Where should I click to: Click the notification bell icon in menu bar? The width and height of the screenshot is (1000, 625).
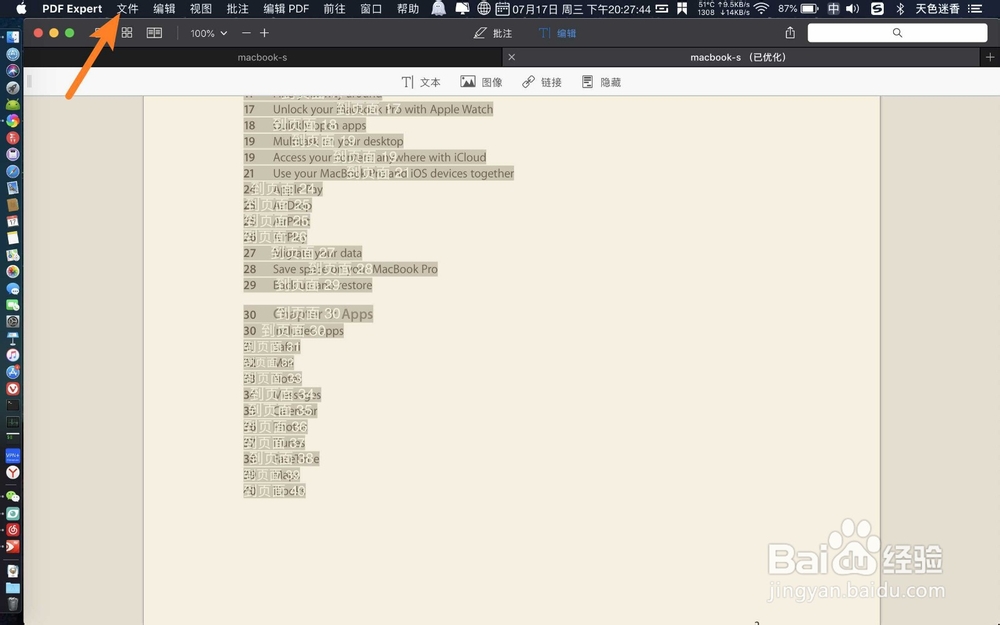click(439, 8)
